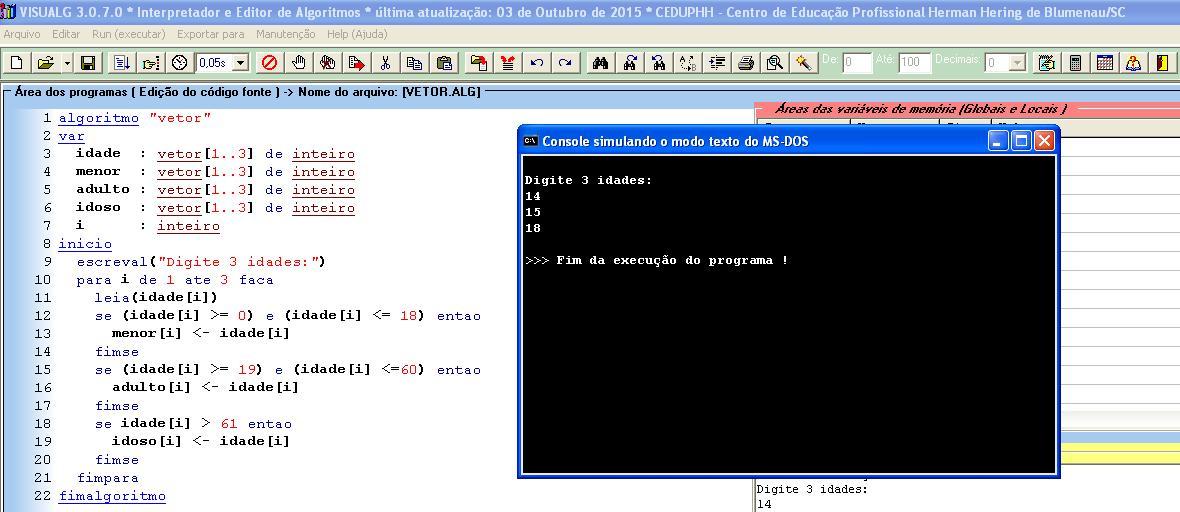The image size is (1180, 512).
Task: Click the list with red arrow icon
Action: tap(356, 63)
